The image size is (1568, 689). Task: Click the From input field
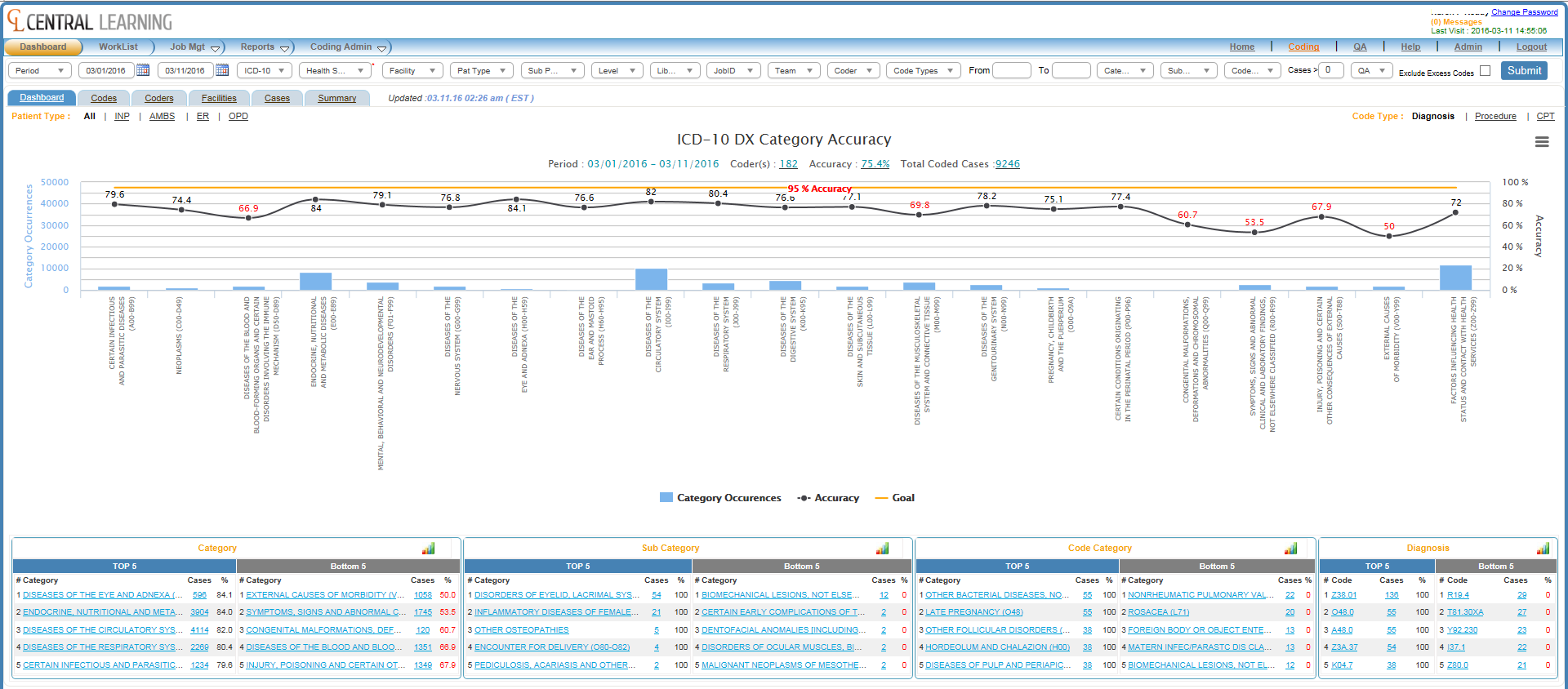coord(1011,71)
